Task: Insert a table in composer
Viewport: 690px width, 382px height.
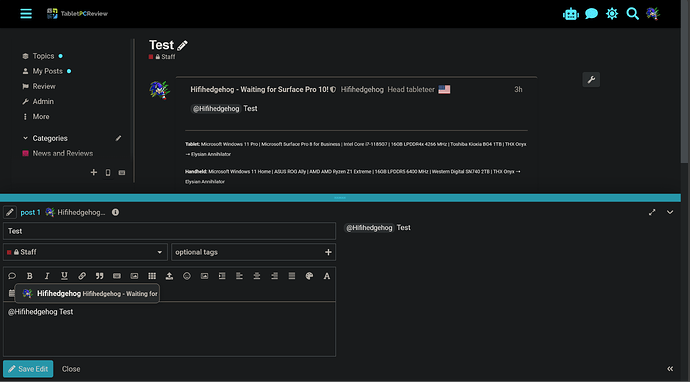Action: click(152, 276)
